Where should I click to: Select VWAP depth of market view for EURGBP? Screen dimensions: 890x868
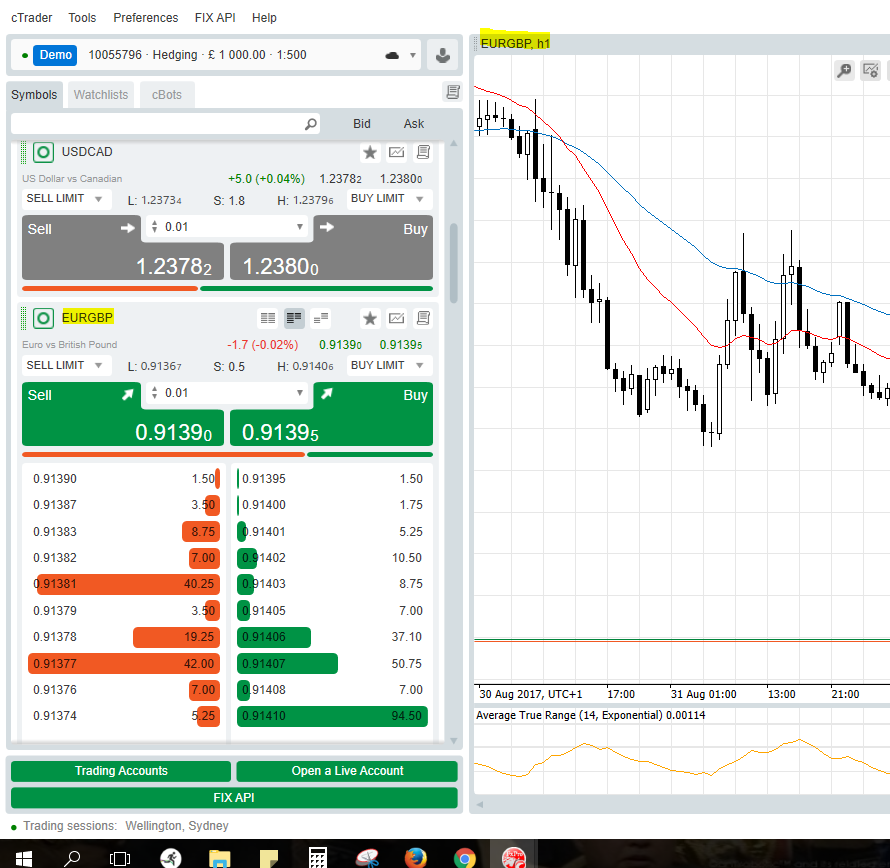point(321,318)
